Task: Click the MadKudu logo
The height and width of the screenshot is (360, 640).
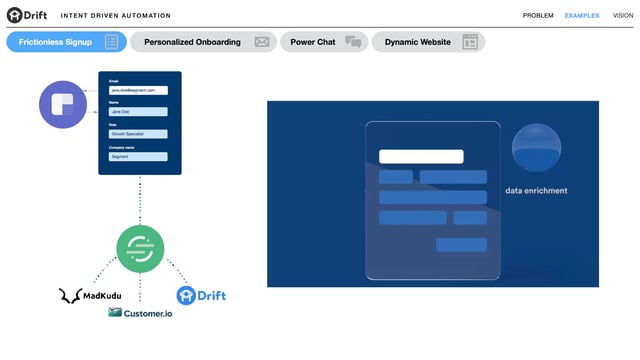Action: tap(90, 296)
